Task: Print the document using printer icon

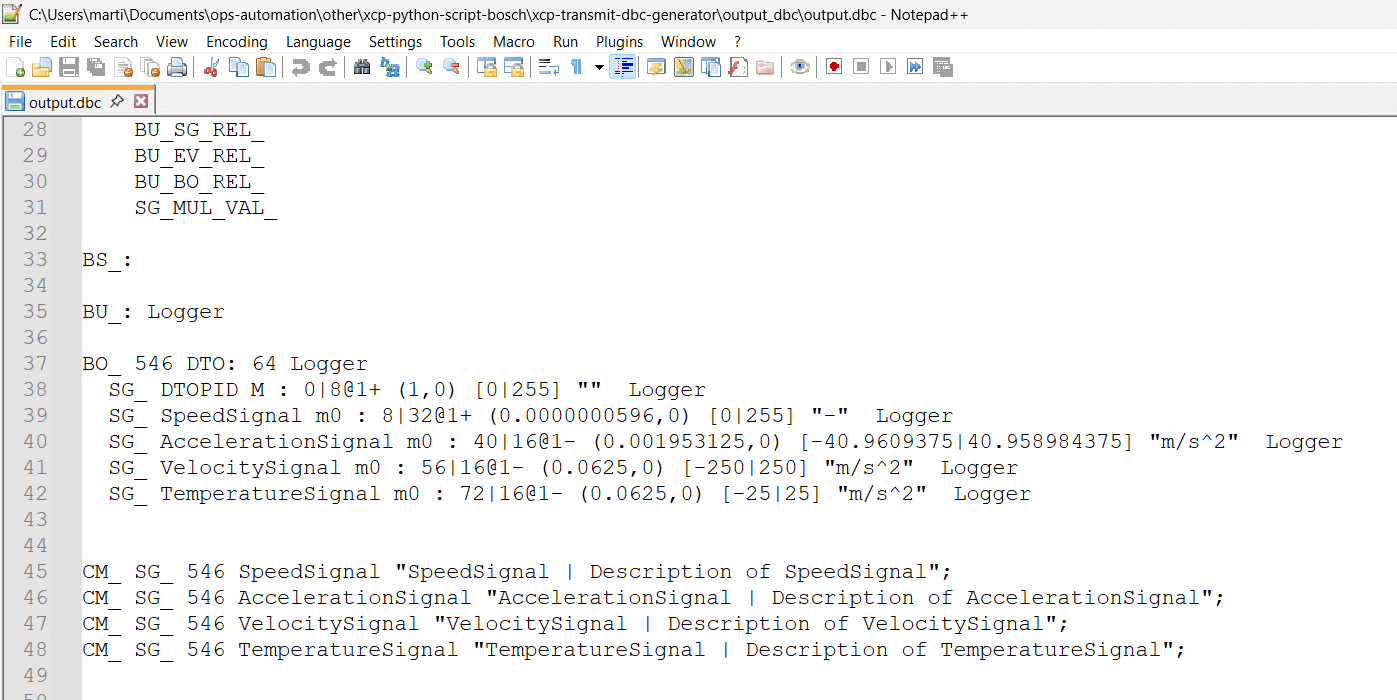Action: [177, 67]
